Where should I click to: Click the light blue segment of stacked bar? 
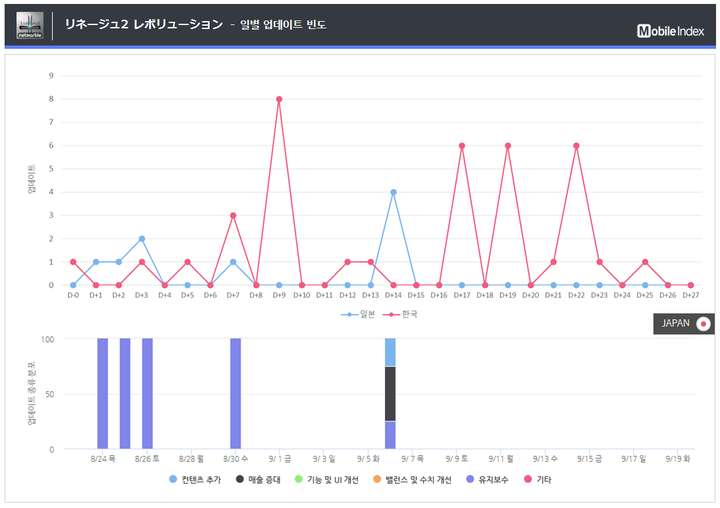coord(390,352)
